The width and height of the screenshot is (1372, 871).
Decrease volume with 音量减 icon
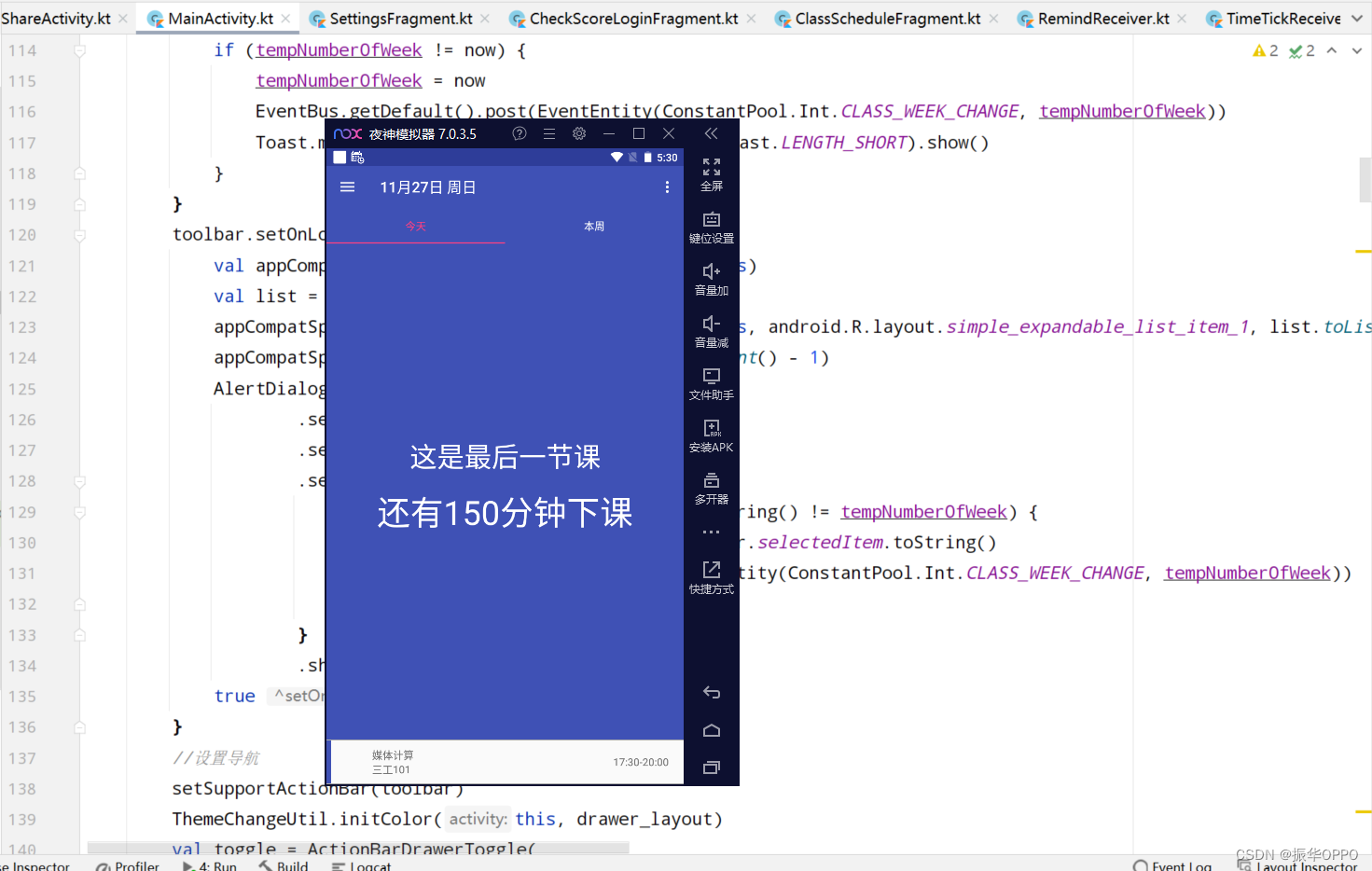coord(712,331)
